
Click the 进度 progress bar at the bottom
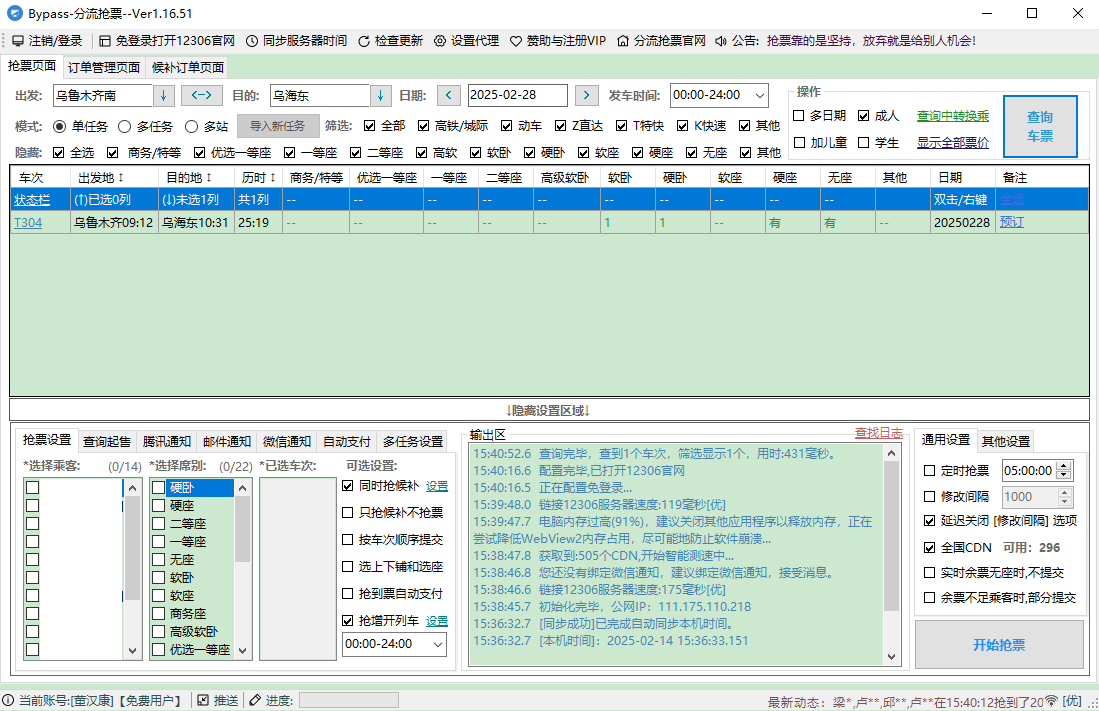pyautogui.click(x=348, y=700)
